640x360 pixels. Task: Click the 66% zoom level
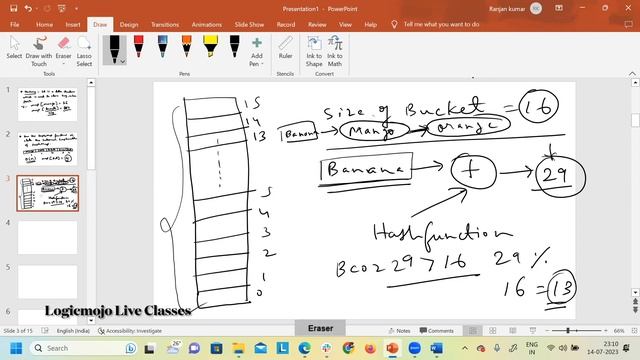tap(619, 331)
